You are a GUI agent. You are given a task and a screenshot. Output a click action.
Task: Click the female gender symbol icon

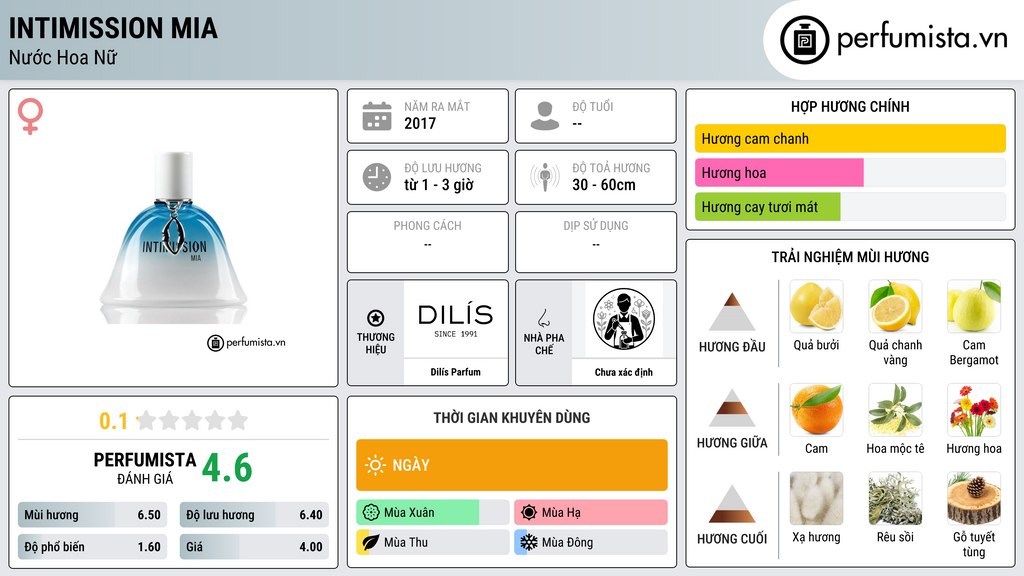(30, 116)
